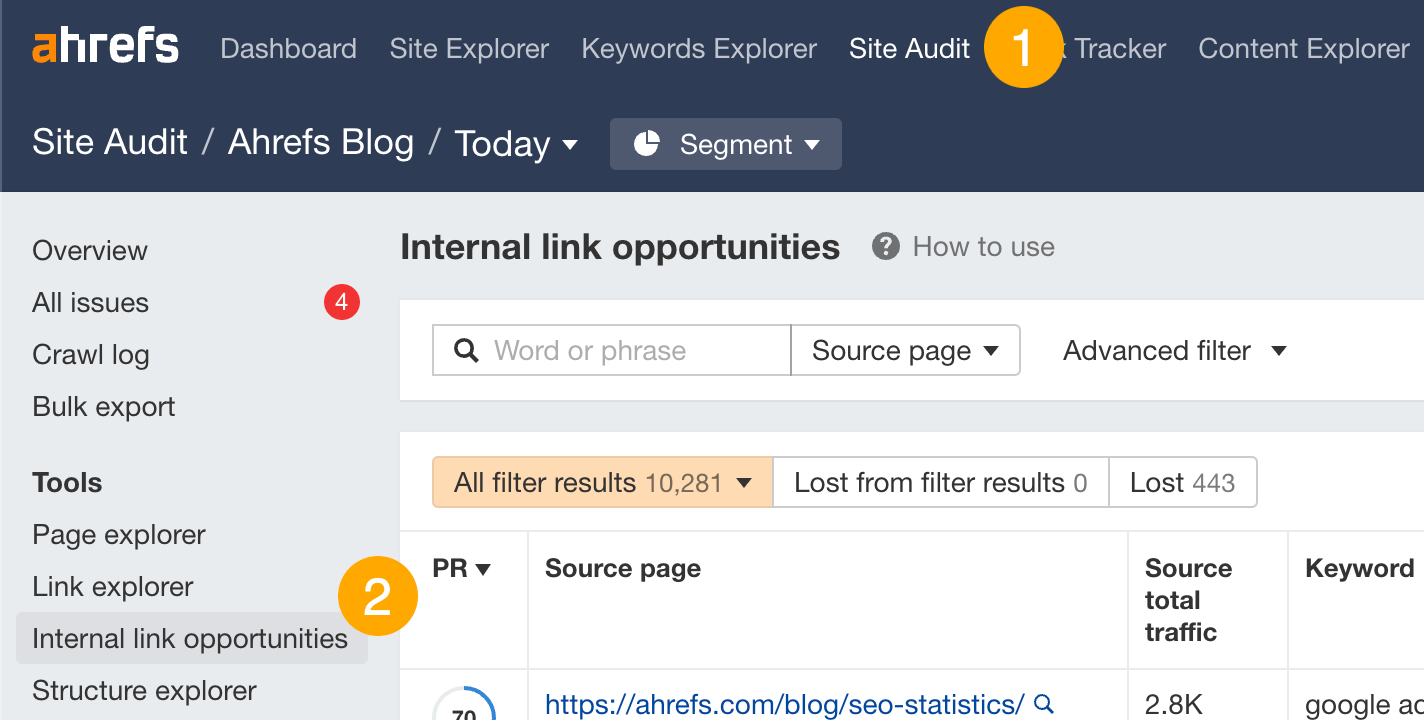Click the ahrefs logo
This screenshot has height=720, width=1424.
tap(105, 45)
